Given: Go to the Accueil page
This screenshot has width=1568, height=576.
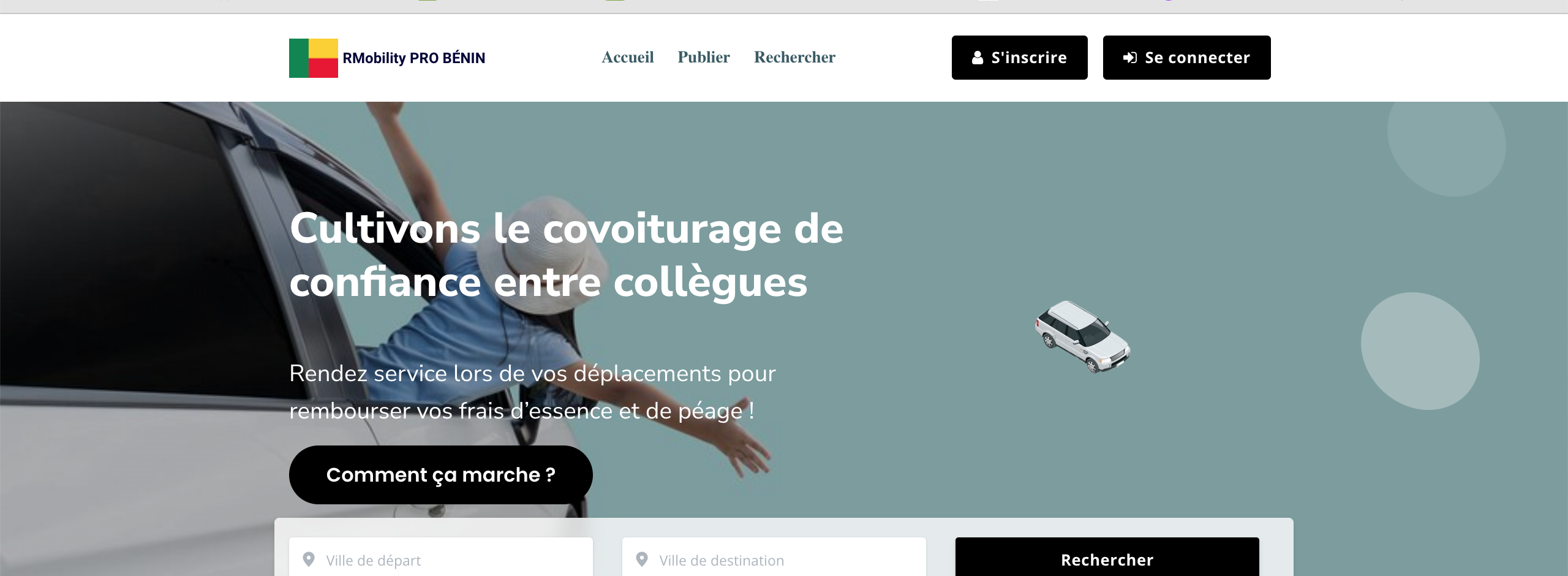Looking at the screenshot, I should [627, 57].
